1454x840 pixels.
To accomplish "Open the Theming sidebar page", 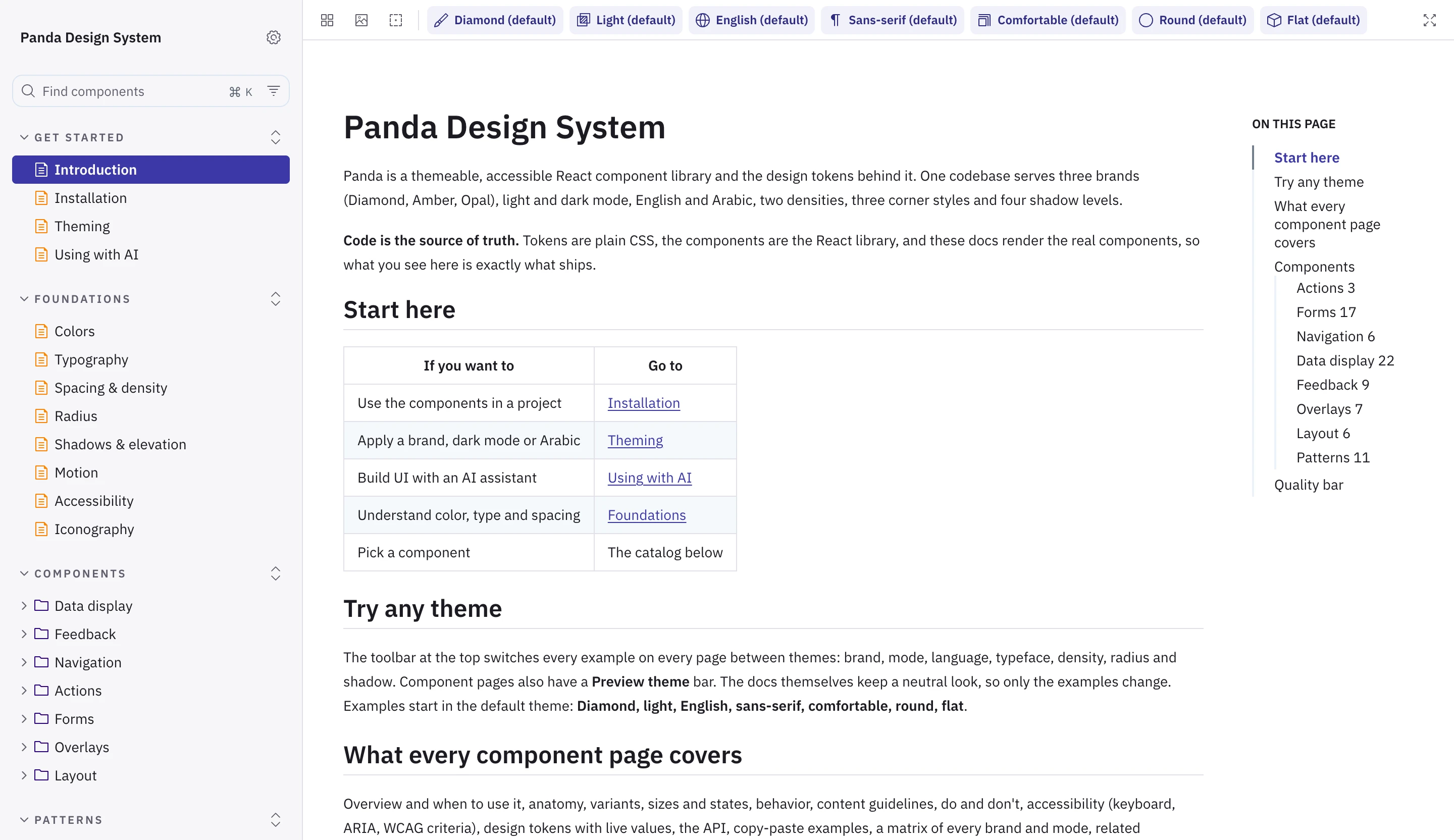I will [x=151, y=226].
